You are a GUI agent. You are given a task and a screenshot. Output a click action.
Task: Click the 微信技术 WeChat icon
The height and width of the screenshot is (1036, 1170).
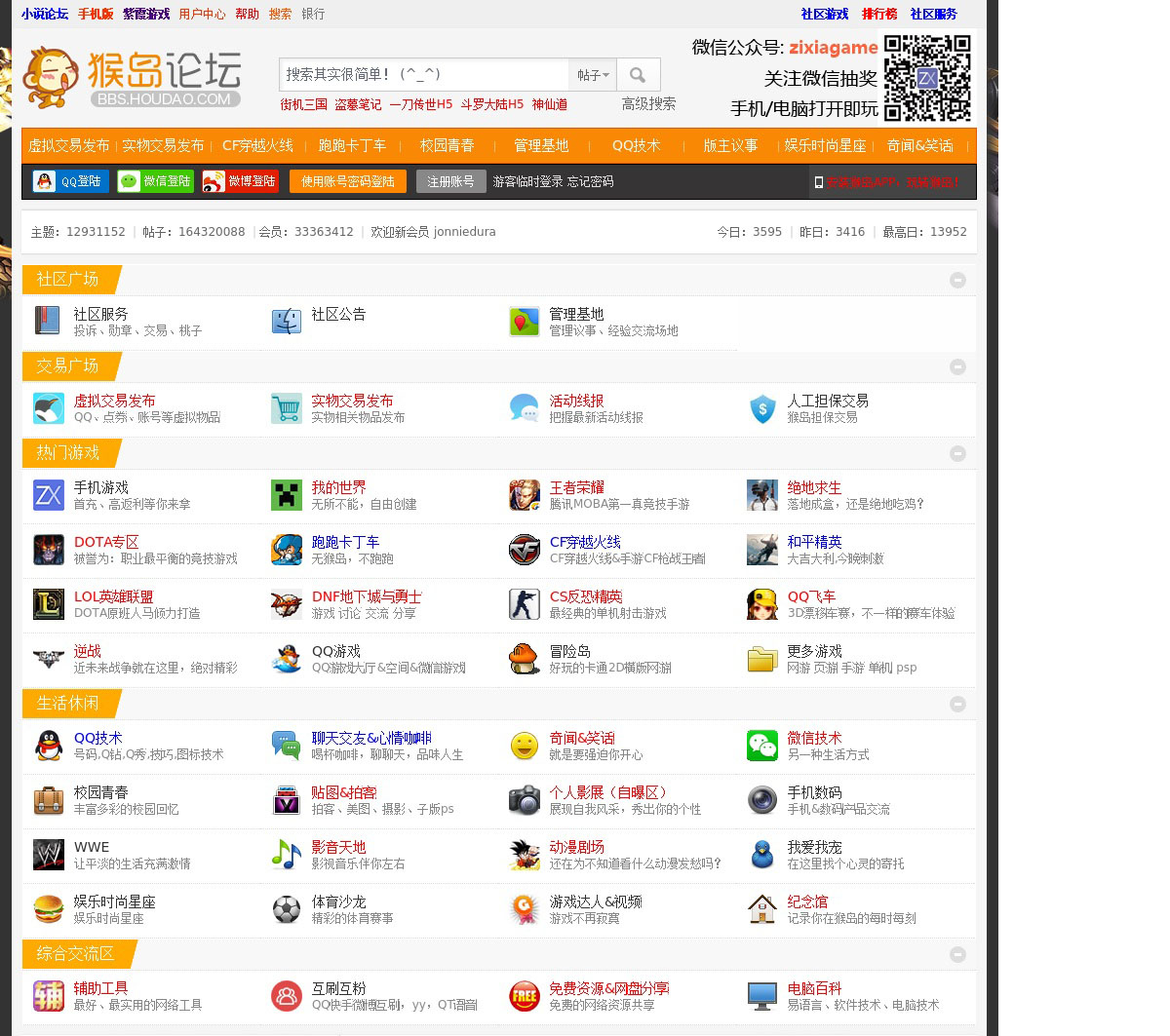[762, 746]
